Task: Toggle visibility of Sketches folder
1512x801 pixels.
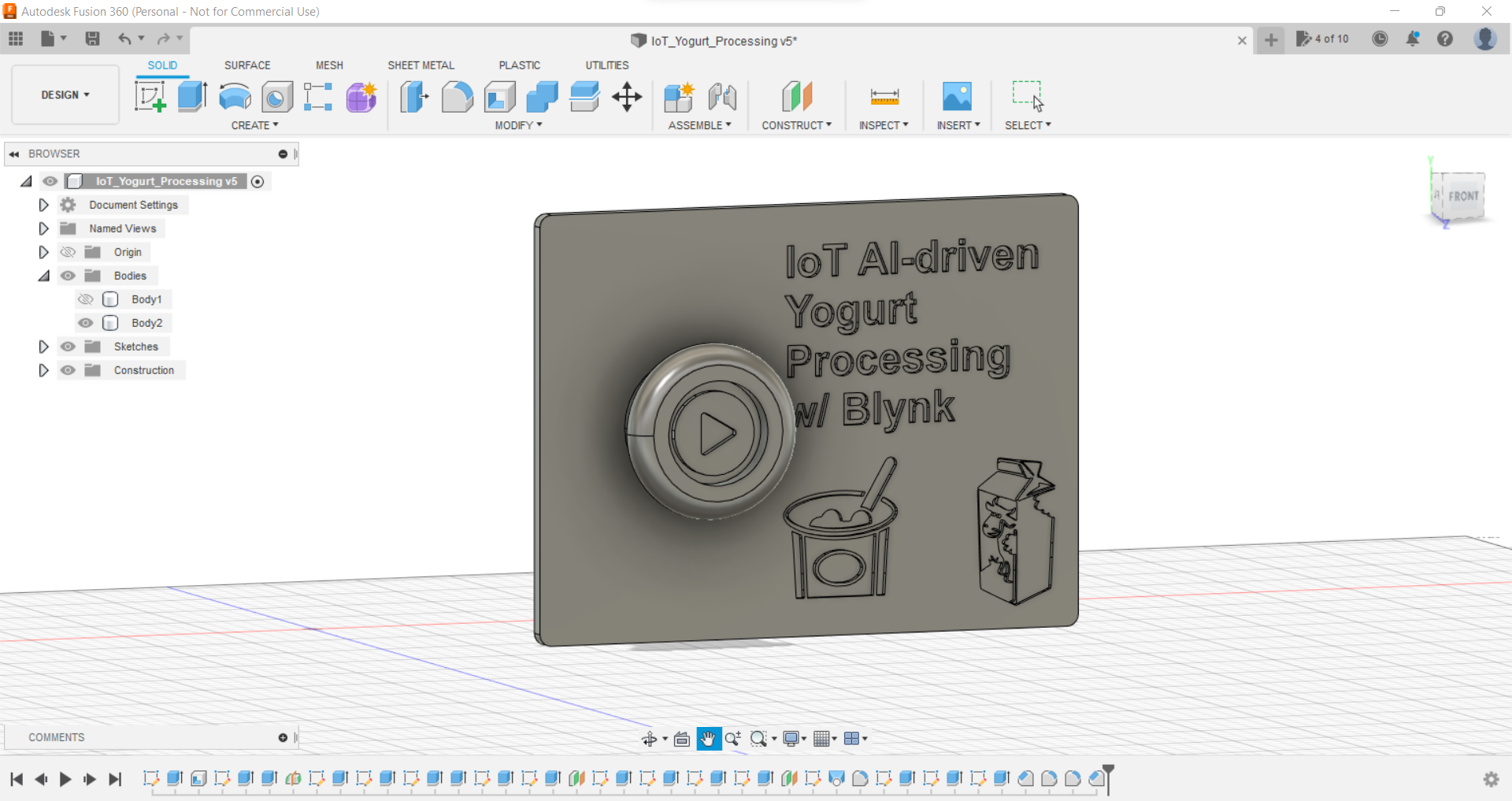Action: 69,347
